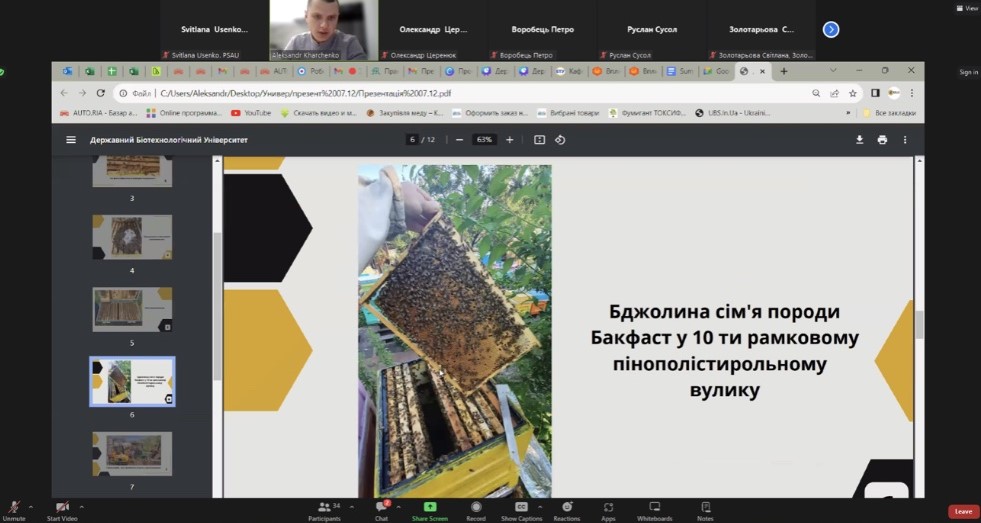This screenshot has height=523, width=981.
Task: Go forward in browser
Action: [82, 93]
